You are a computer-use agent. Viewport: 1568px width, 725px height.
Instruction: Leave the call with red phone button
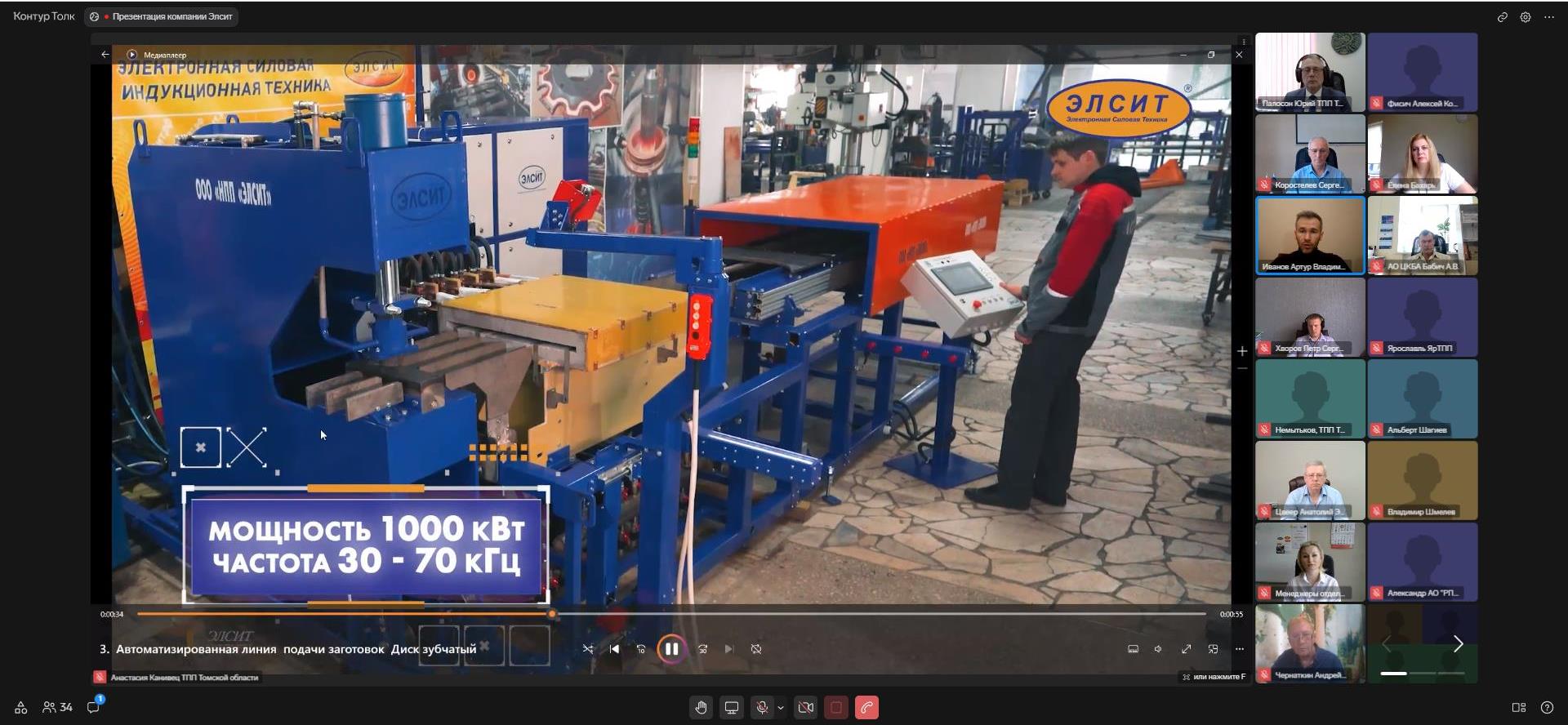(x=866, y=708)
